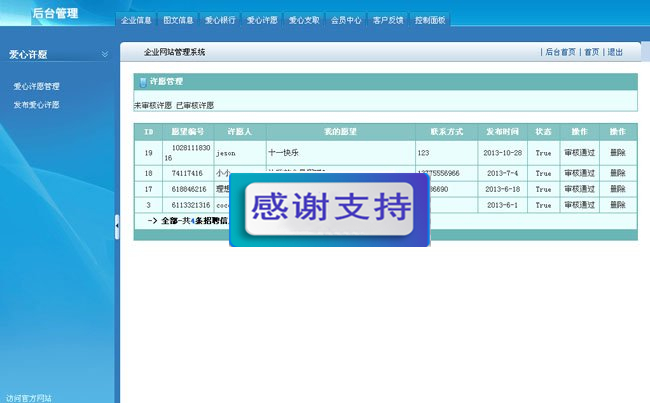Click 审核通过 for row ID 3
Viewport: 650px width, 403px height.
[580, 205]
